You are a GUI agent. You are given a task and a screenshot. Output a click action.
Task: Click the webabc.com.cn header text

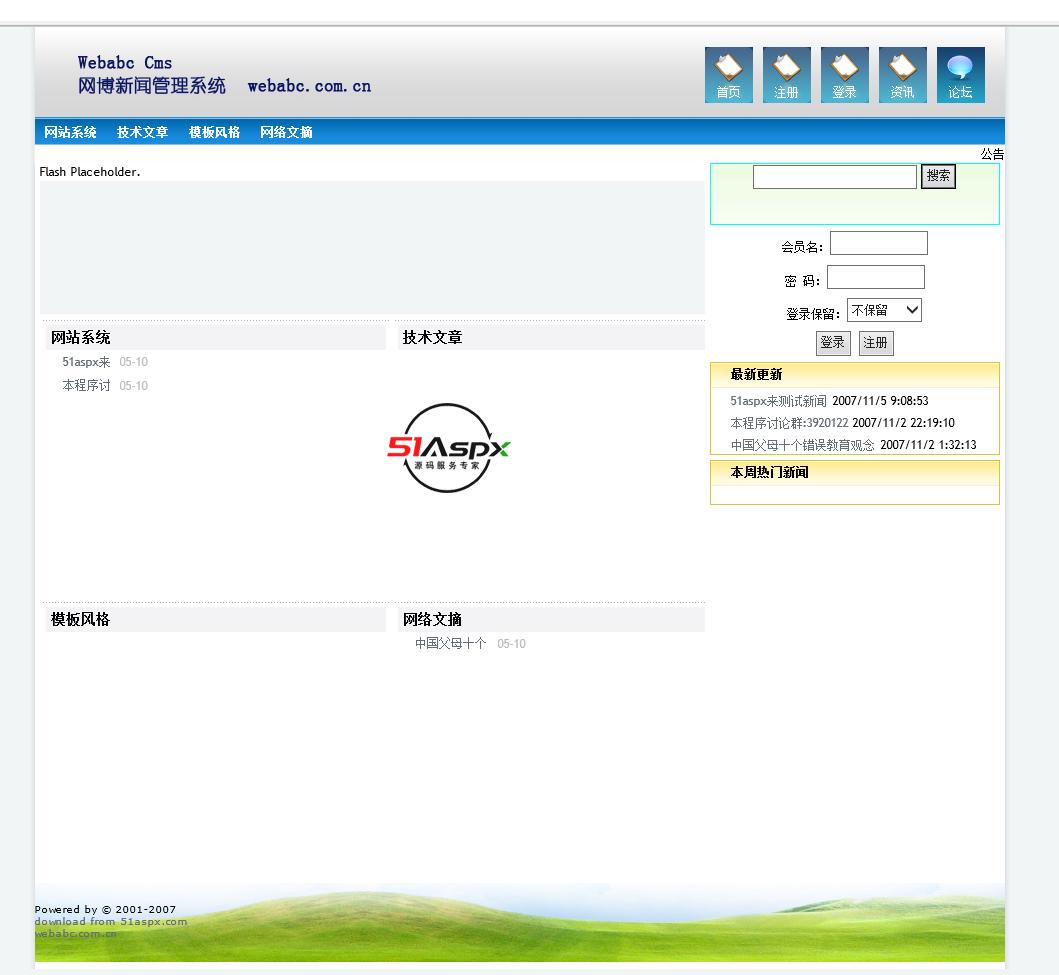coord(309,86)
